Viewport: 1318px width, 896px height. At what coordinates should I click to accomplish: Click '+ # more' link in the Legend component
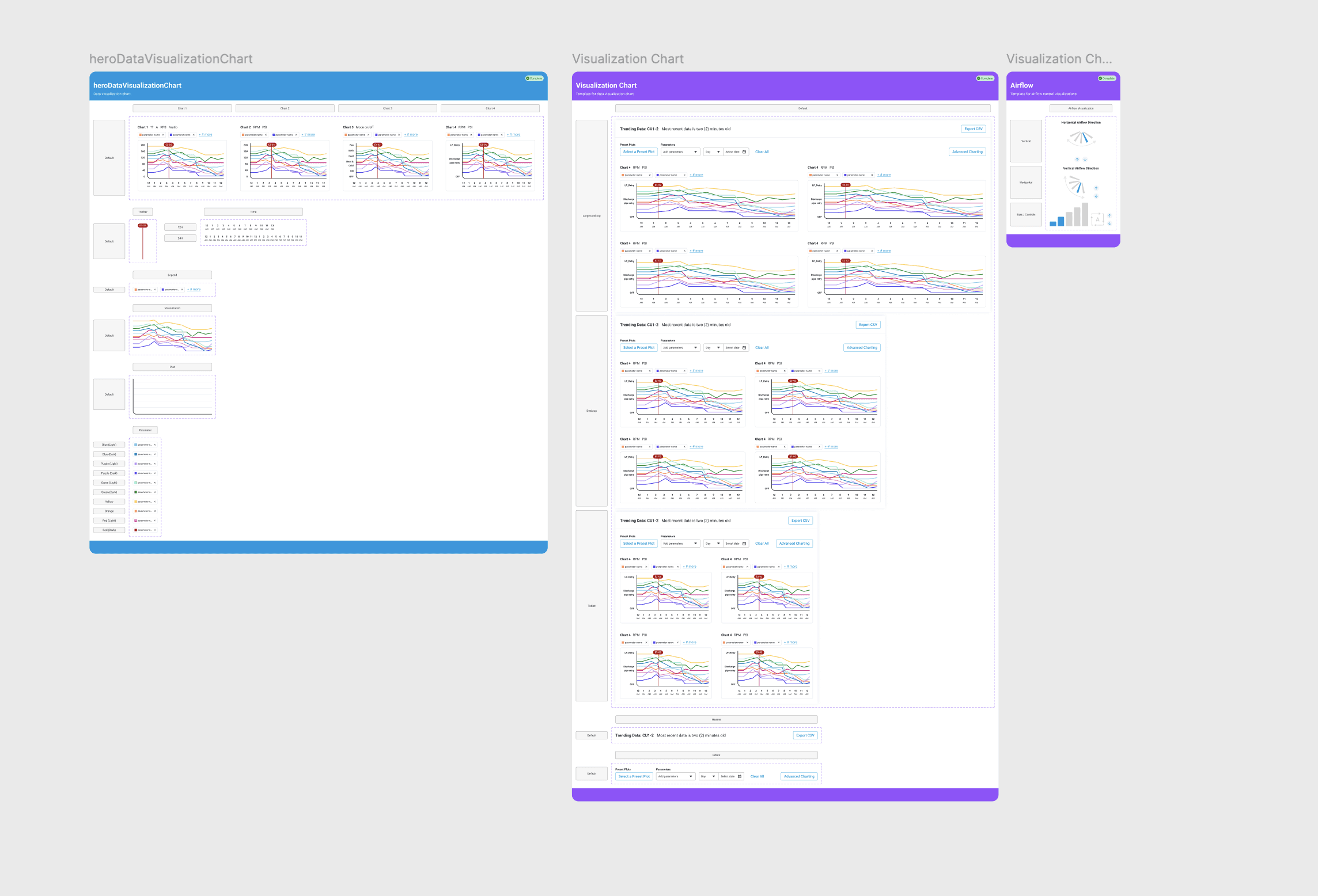click(x=194, y=290)
